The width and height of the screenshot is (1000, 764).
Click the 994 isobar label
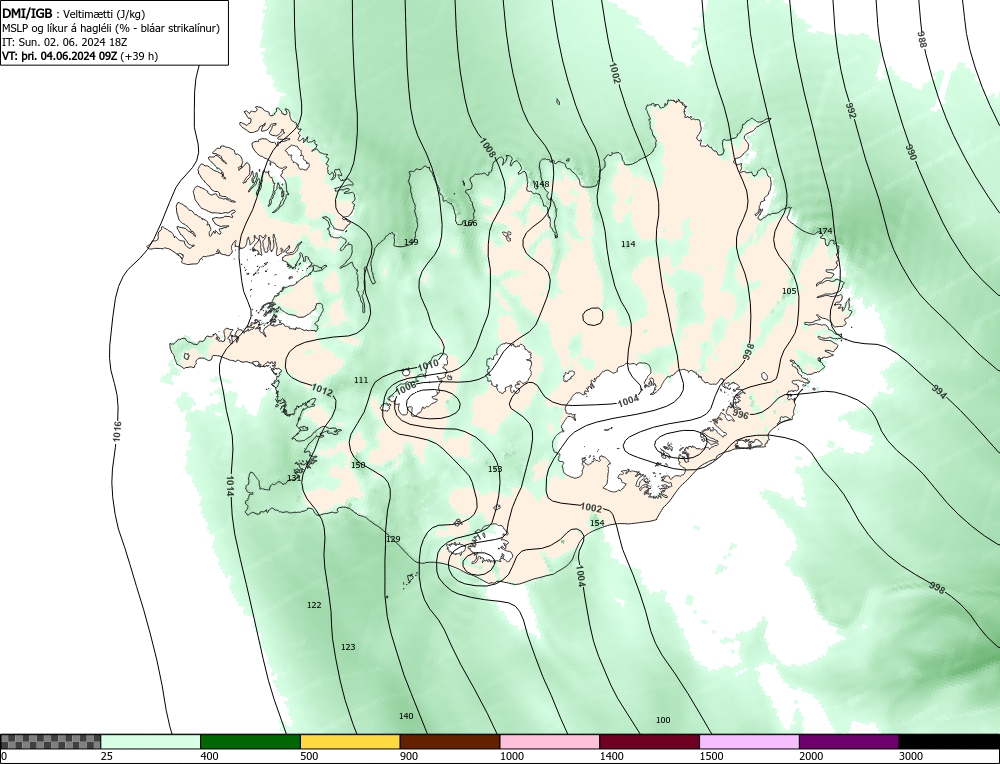coord(939,392)
